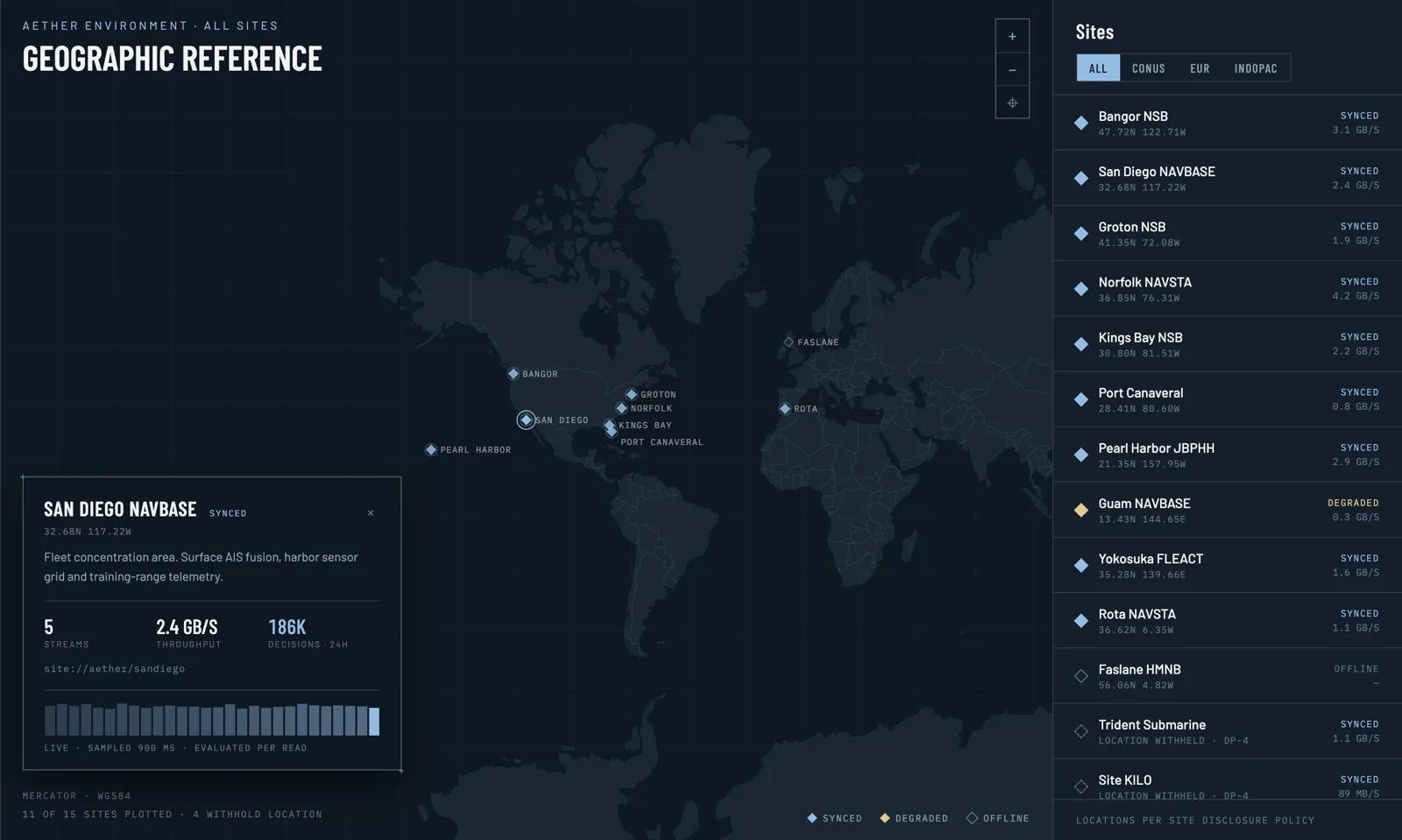Recenter the map with crosshair button
Screen dimensions: 1402x840
coord(1012,103)
